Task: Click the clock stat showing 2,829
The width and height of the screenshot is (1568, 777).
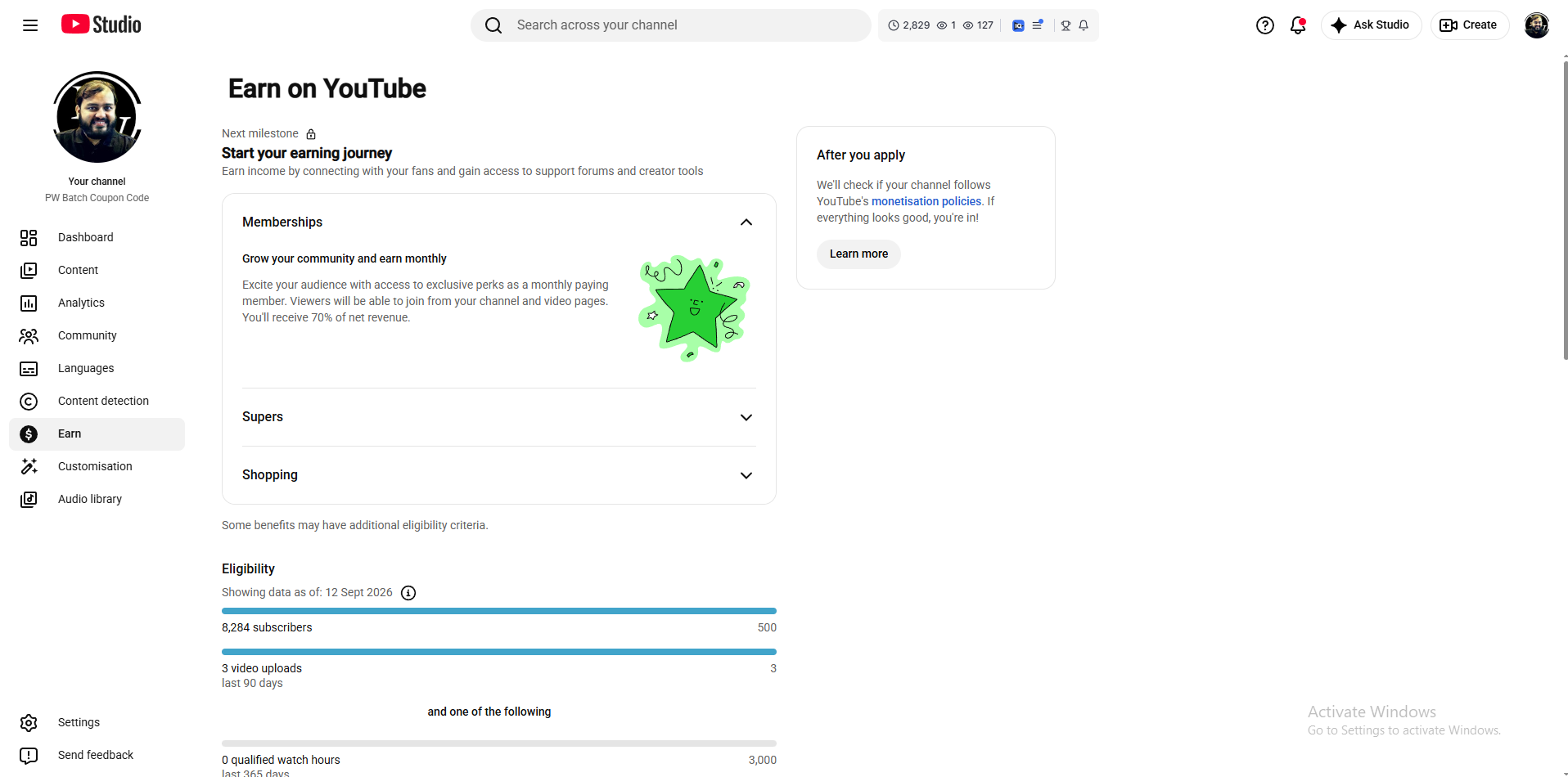Action: [x=909, y=25]
